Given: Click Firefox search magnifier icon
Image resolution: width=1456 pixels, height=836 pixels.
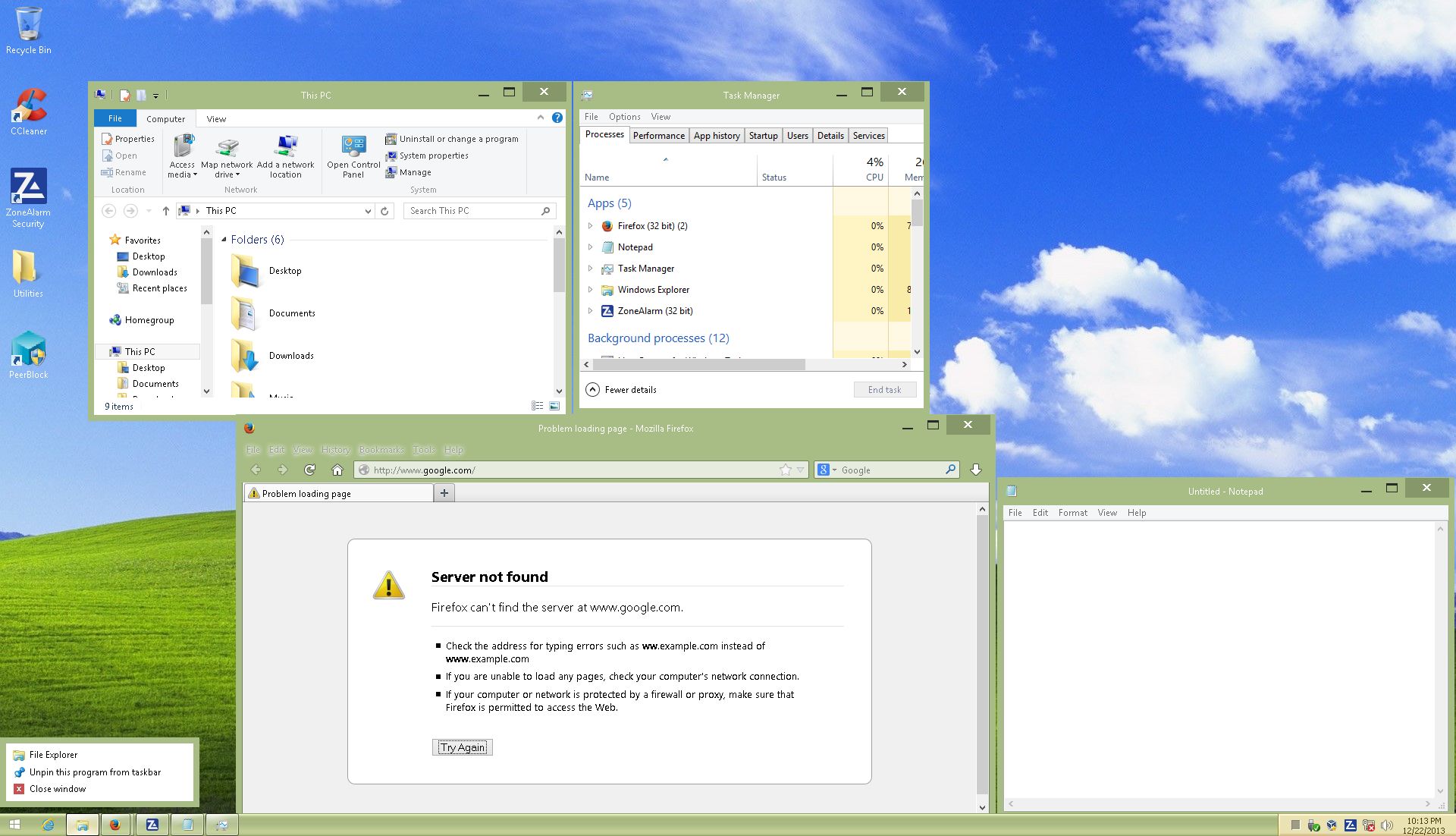Looking at the screenshot, I should pyautogui.click(x=950, y=470).
